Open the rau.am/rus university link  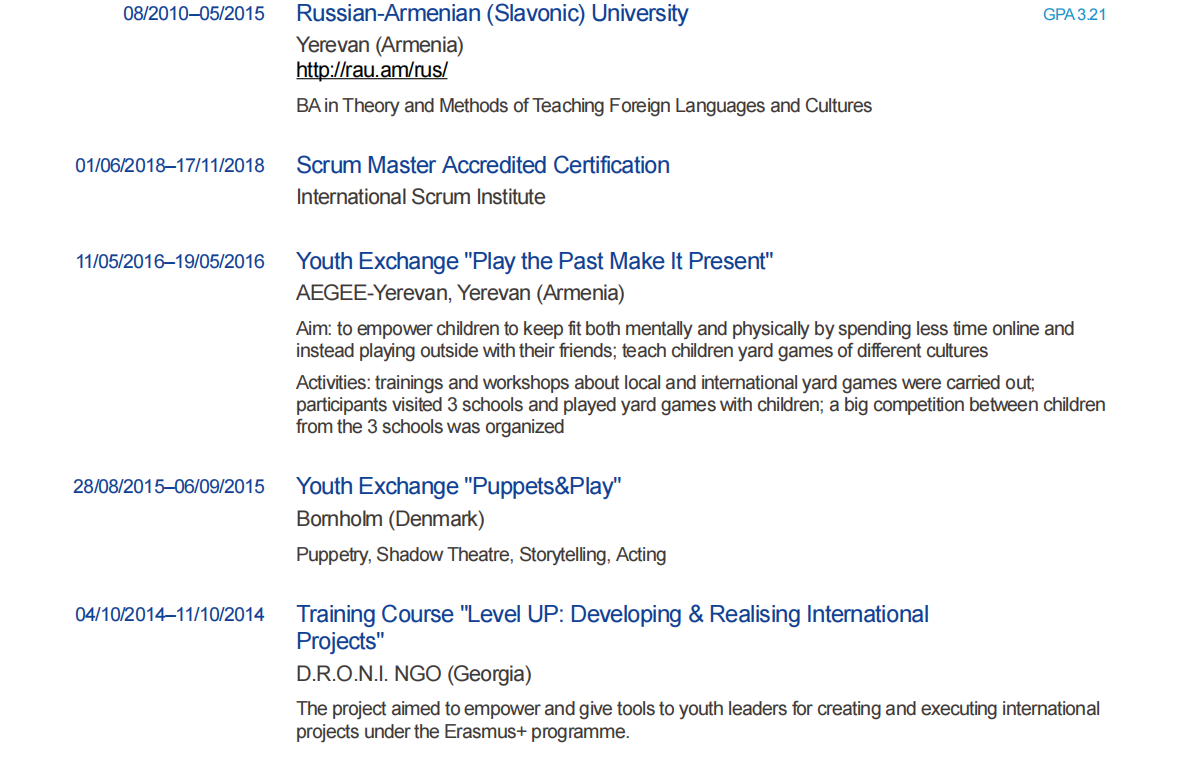click(371, 71)
